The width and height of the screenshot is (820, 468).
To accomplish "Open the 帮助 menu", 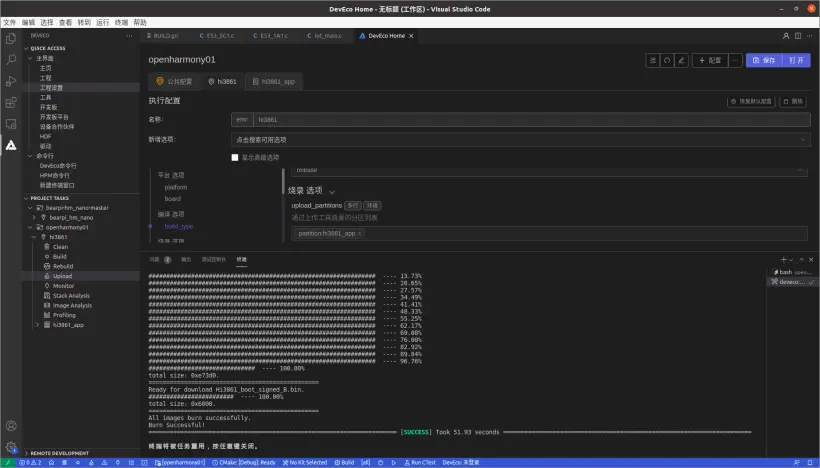I will 140,22.
